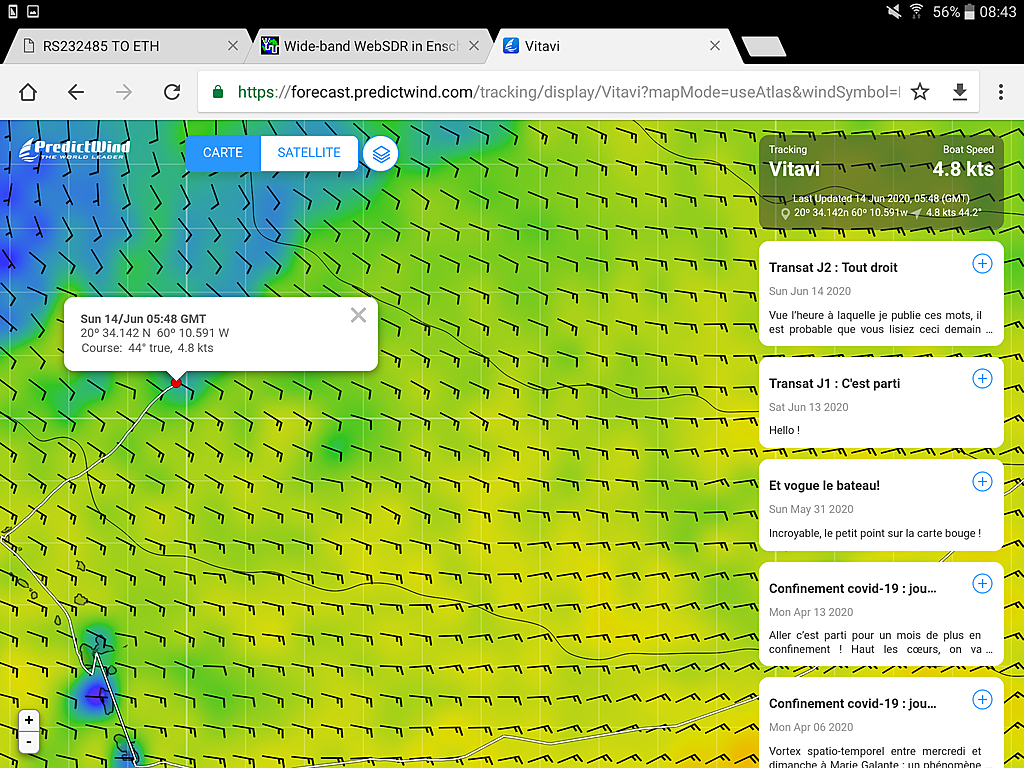Close the position info popup
Screen dimensions: 1024x768
[x=358, y=315]
